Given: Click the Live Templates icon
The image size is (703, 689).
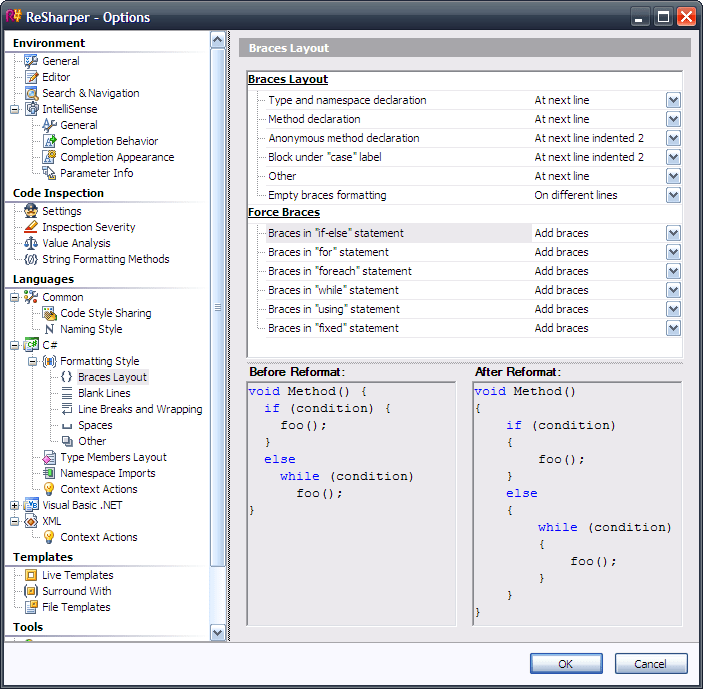Looking at the screenshot, I should [x=31, y=575].
